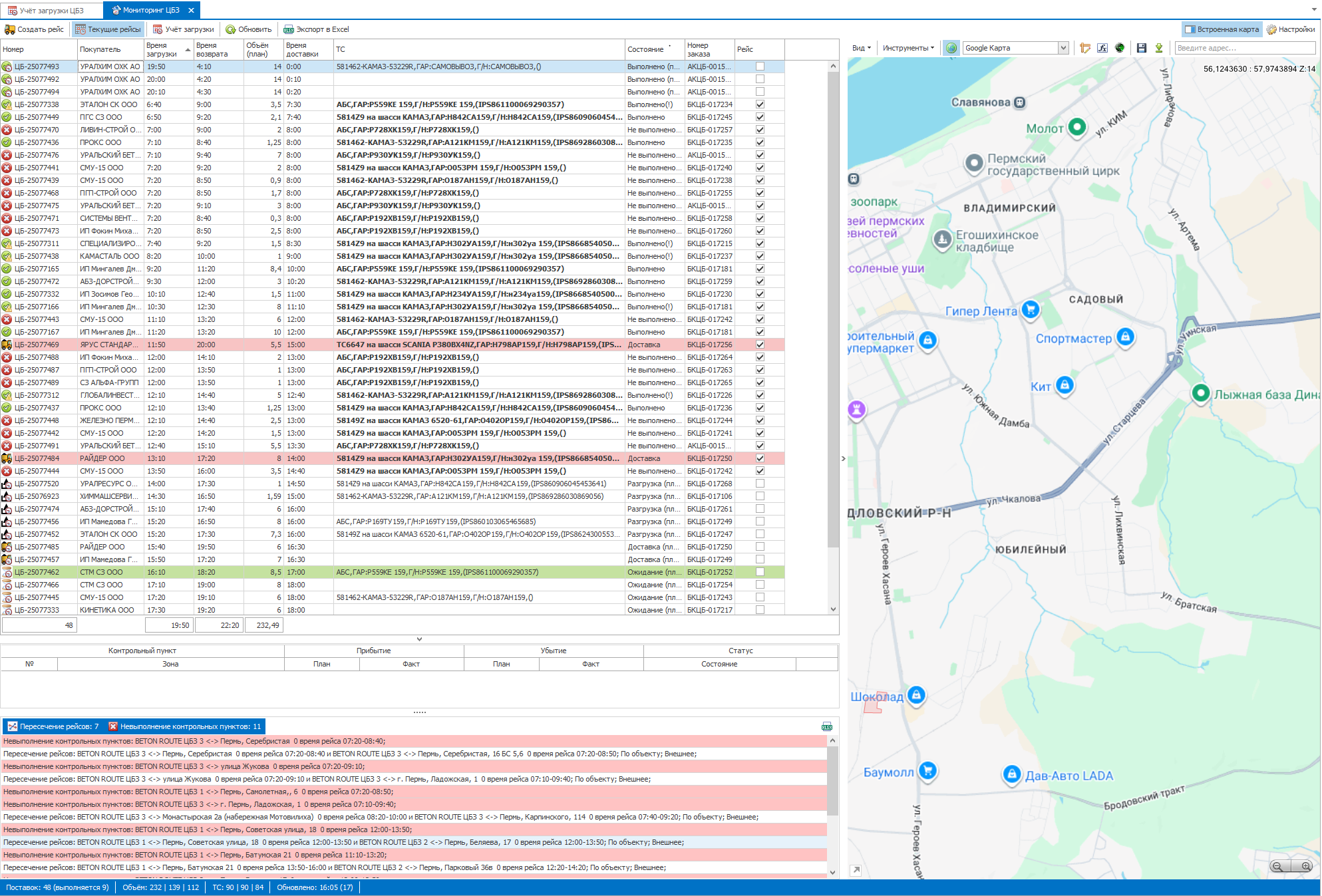The image size is (1322, 896).
Task: Switch to Учёт загрузки ЦБЗ tab
Action: 47,10
